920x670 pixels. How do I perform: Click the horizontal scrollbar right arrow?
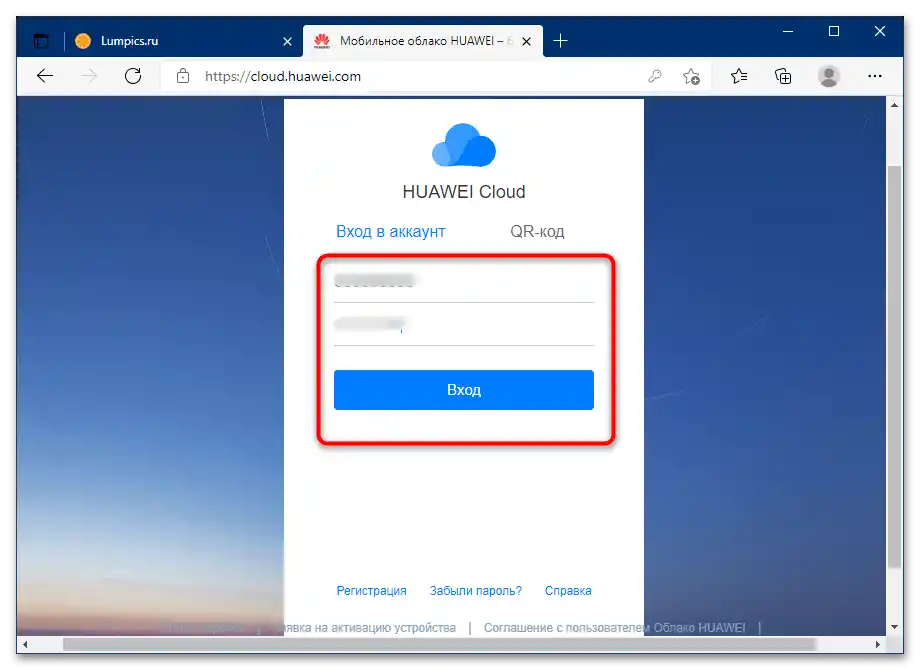coord(878,644)
